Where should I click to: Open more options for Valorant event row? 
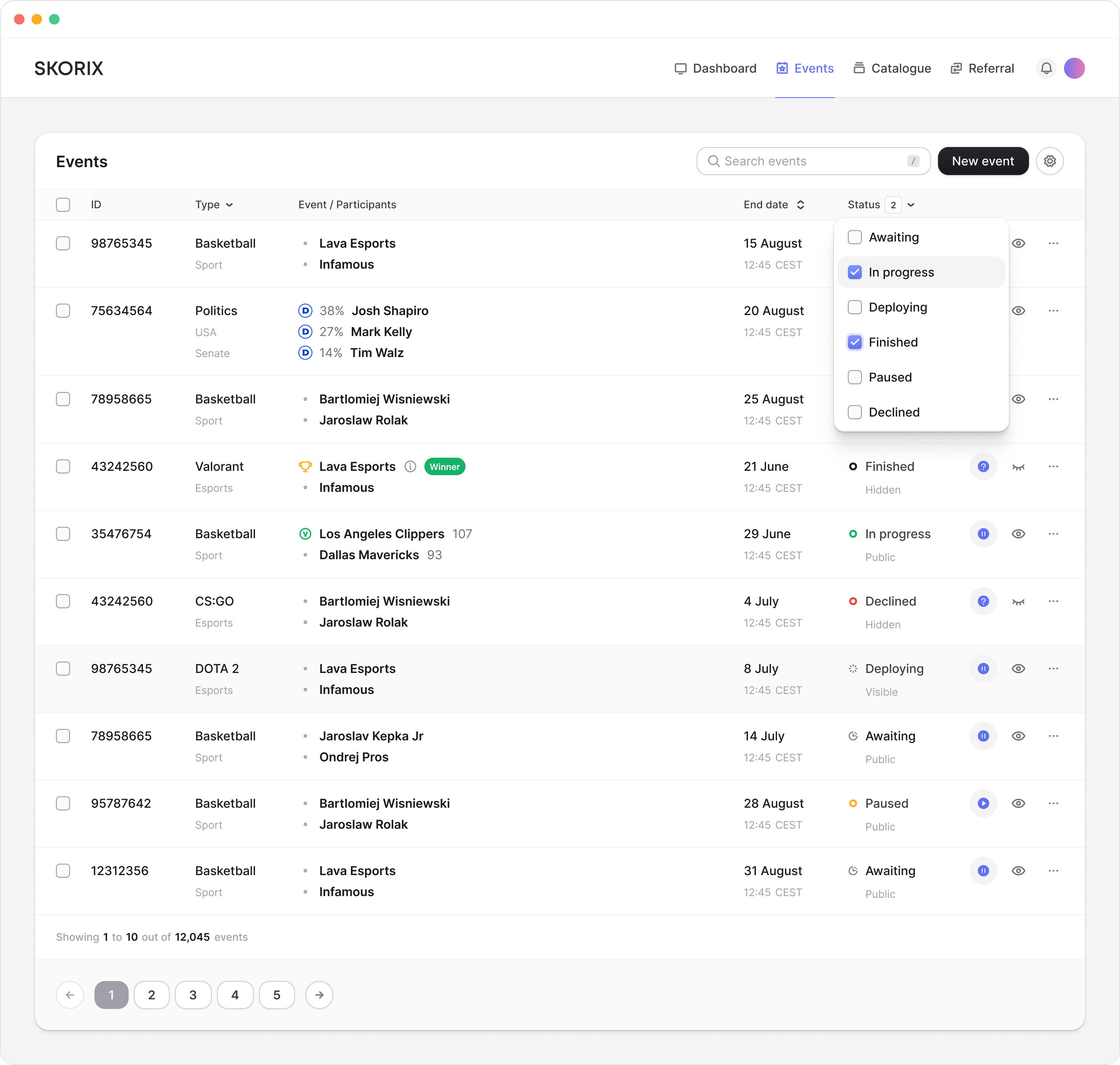pos(1053,466)
